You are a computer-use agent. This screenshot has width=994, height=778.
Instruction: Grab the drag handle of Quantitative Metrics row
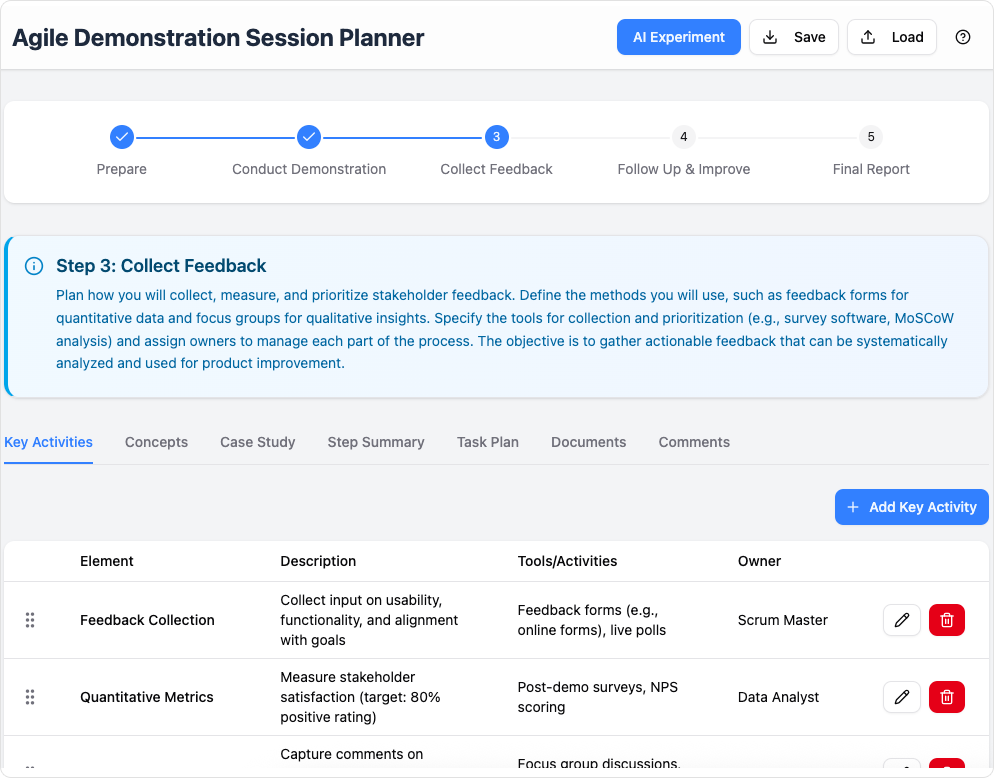pyautogui.click(x=30, y=697)
